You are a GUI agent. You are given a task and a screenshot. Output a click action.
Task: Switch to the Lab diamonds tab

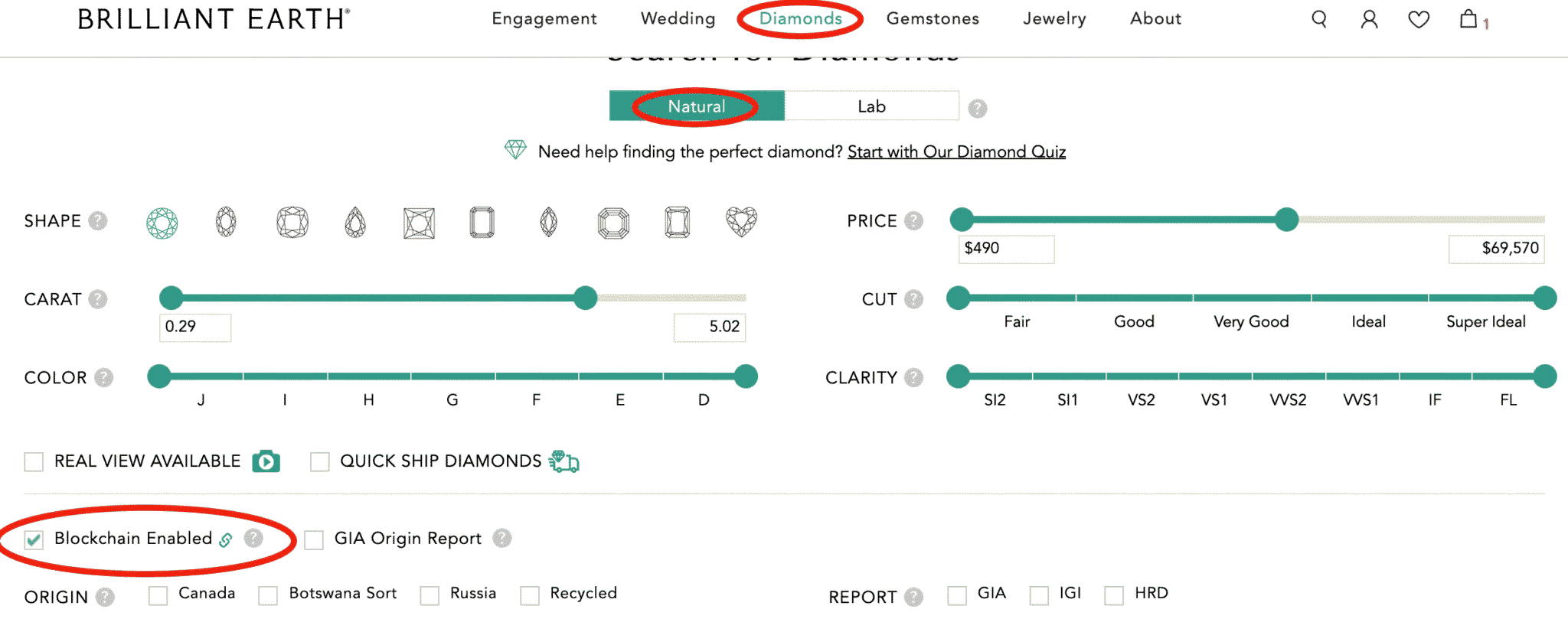point(871,106)
